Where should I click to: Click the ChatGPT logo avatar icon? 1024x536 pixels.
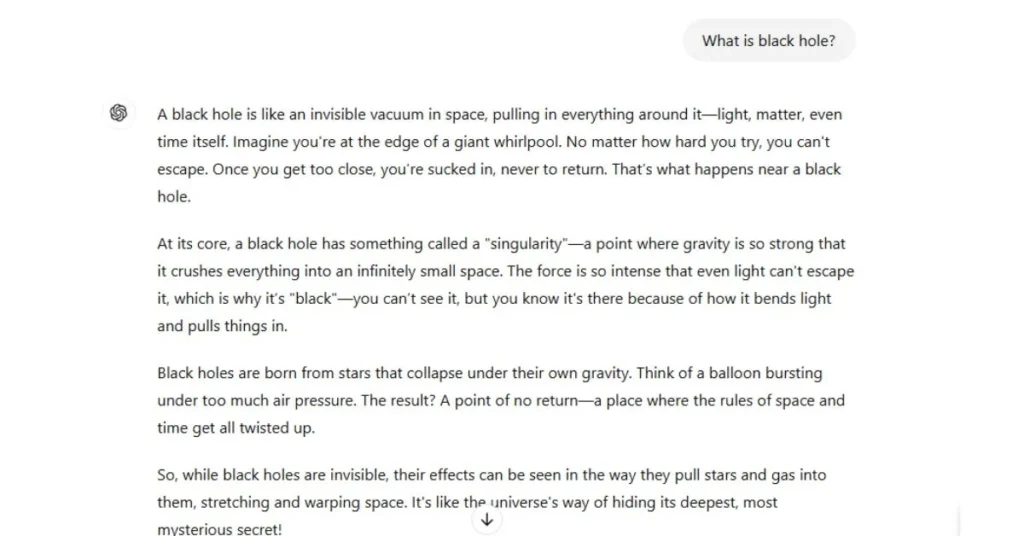(118, 113)
